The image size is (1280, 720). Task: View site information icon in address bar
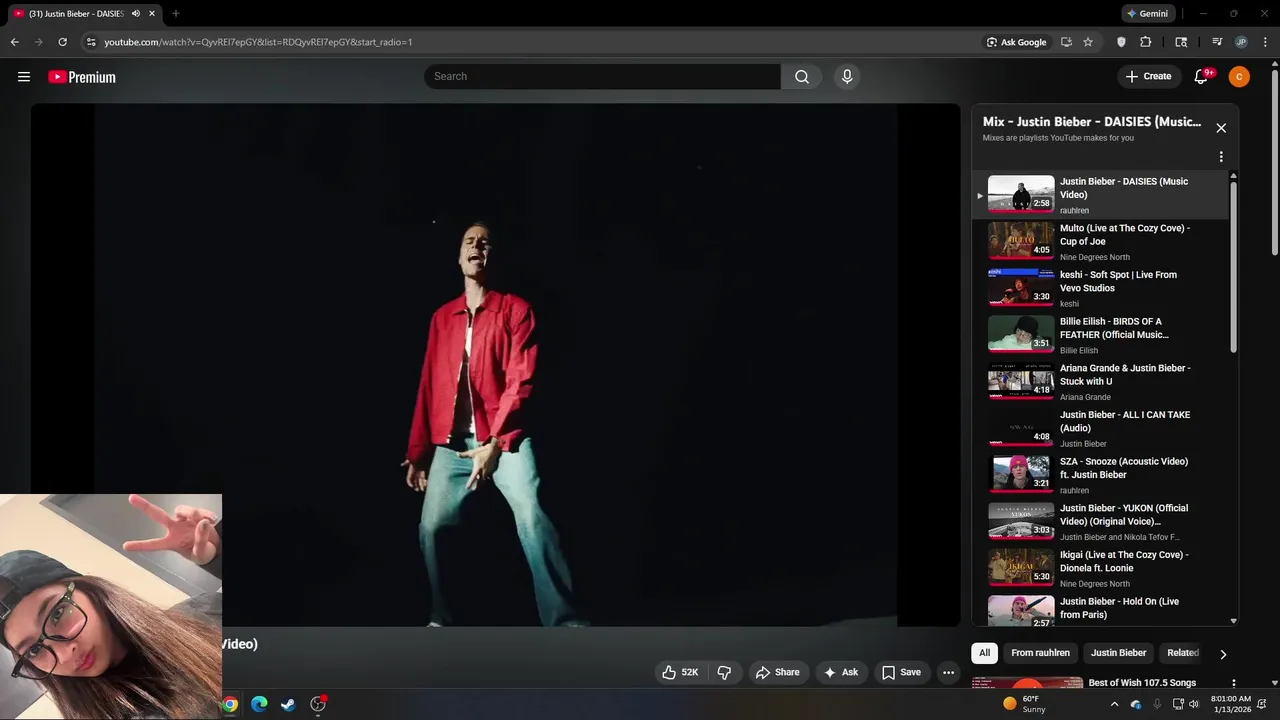point(90,42)
